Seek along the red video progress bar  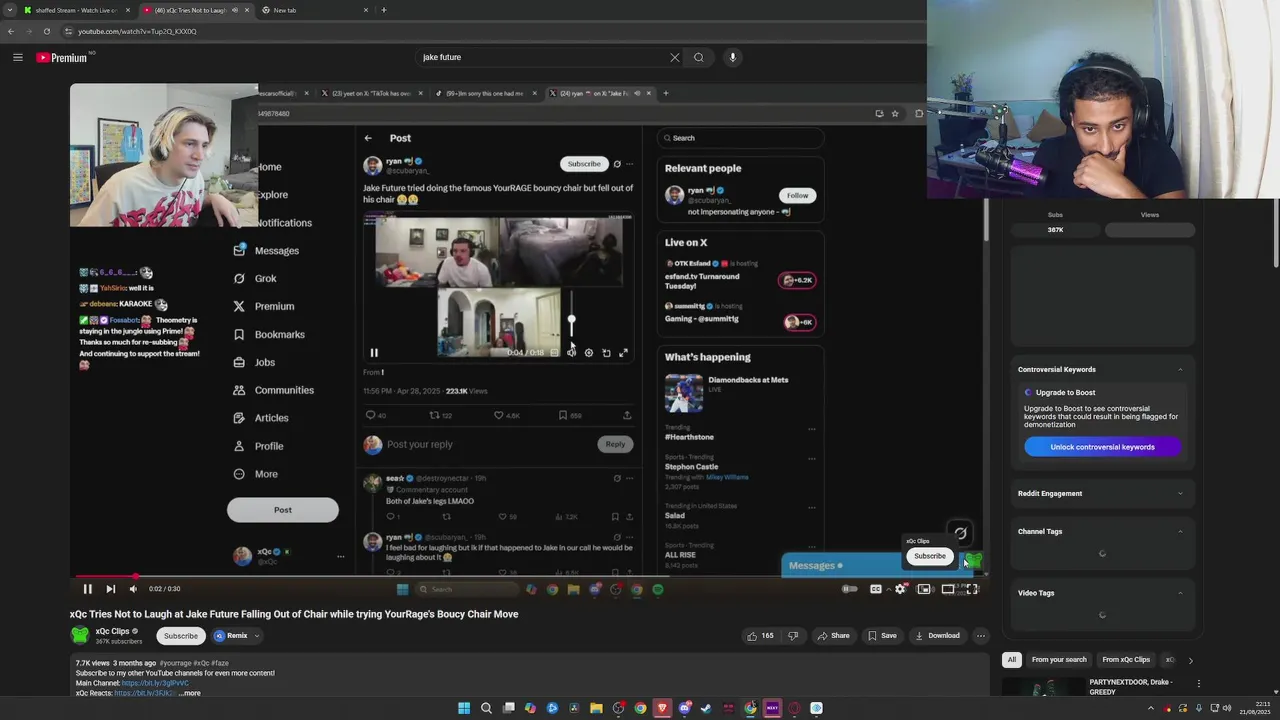tap(527, 576)
